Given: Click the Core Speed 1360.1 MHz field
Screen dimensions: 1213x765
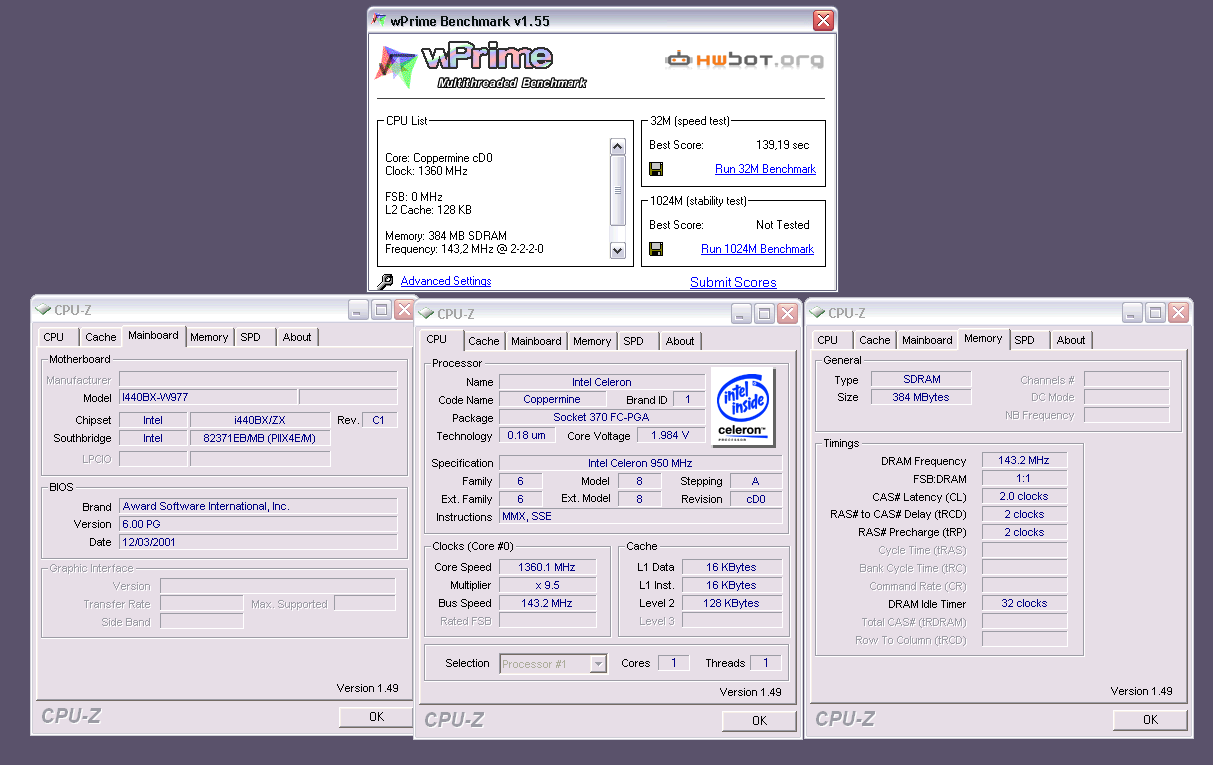Looking at the screenshot, I should coord(547,567).
